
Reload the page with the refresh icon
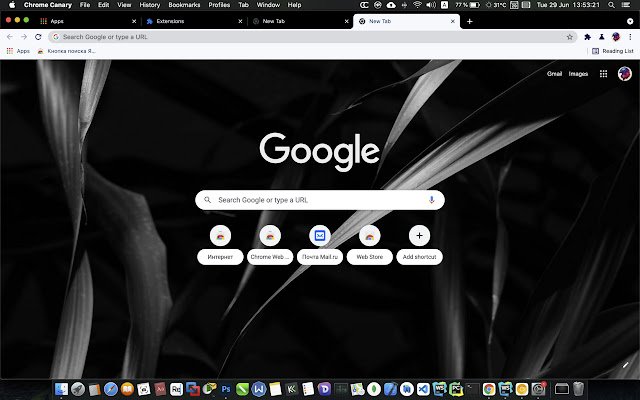click(38, 37)
